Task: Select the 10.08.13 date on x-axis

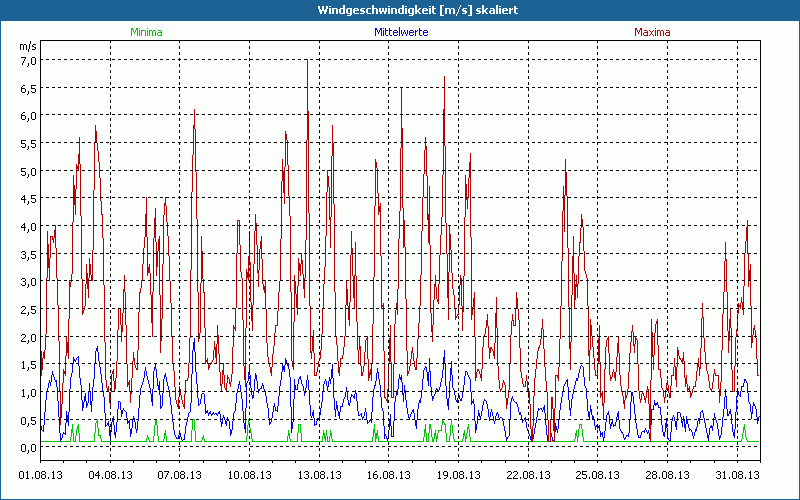Action: pos(249,475)
